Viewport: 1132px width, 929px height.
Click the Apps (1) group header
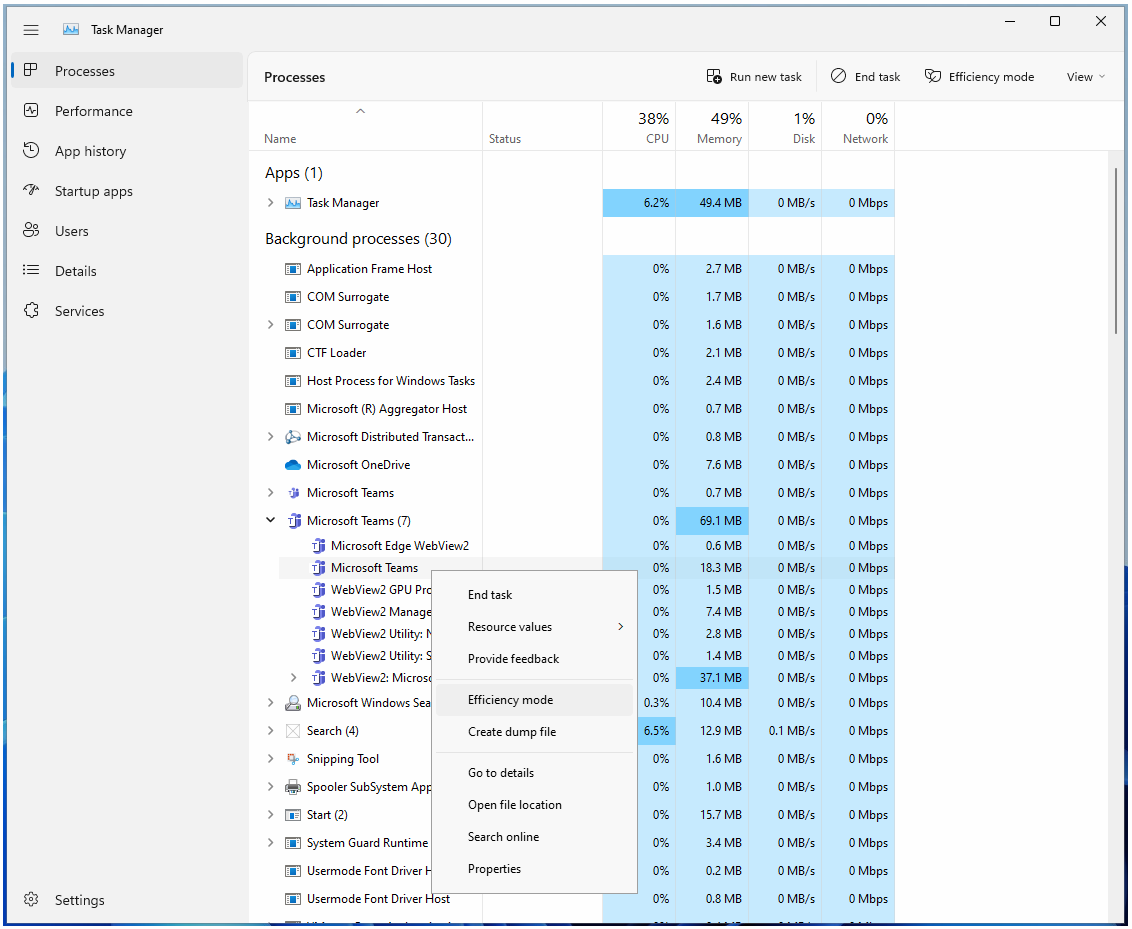tap(294, 173)
